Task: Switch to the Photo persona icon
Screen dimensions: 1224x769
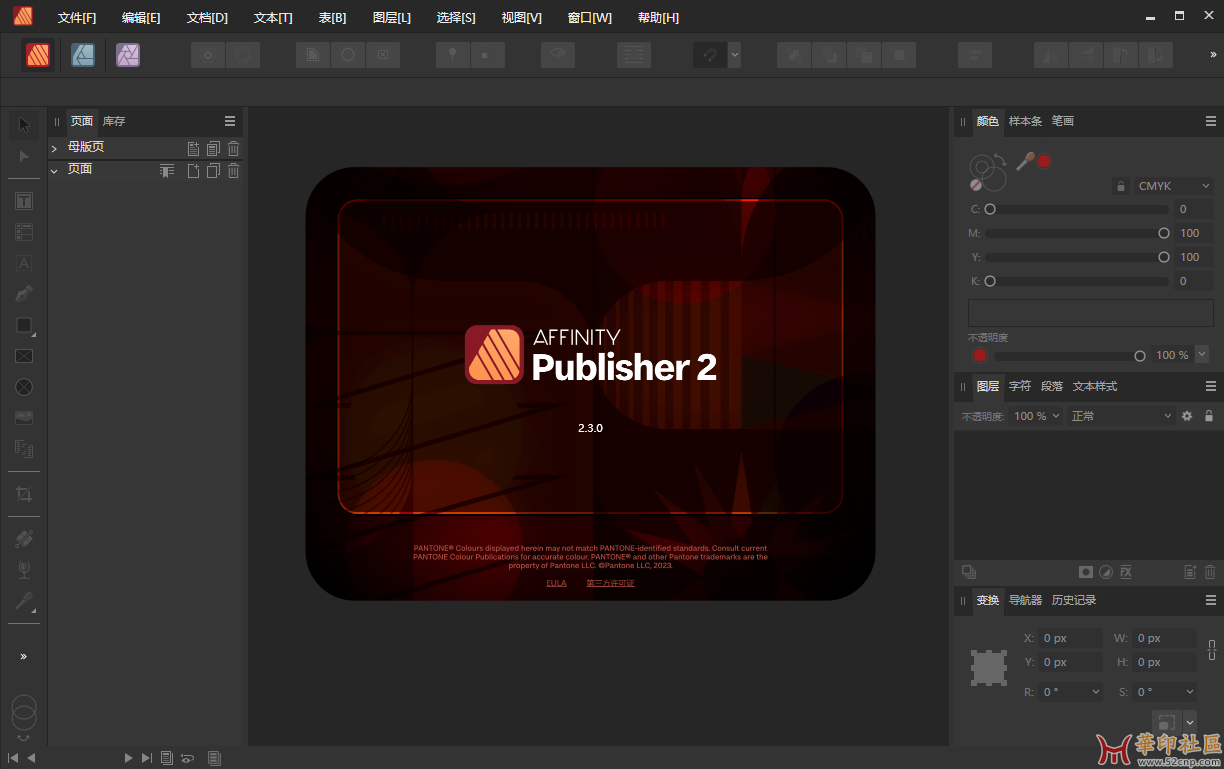Action: click(127, 55)
